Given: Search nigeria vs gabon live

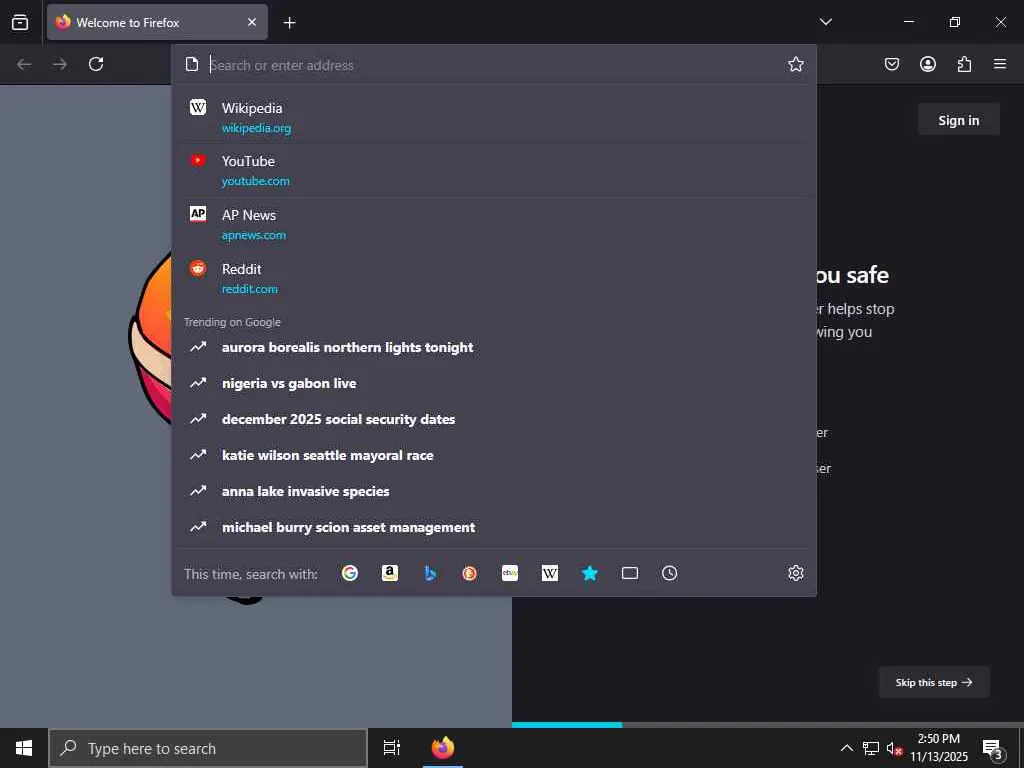Looking at the screenshot, I should [494, 383].
